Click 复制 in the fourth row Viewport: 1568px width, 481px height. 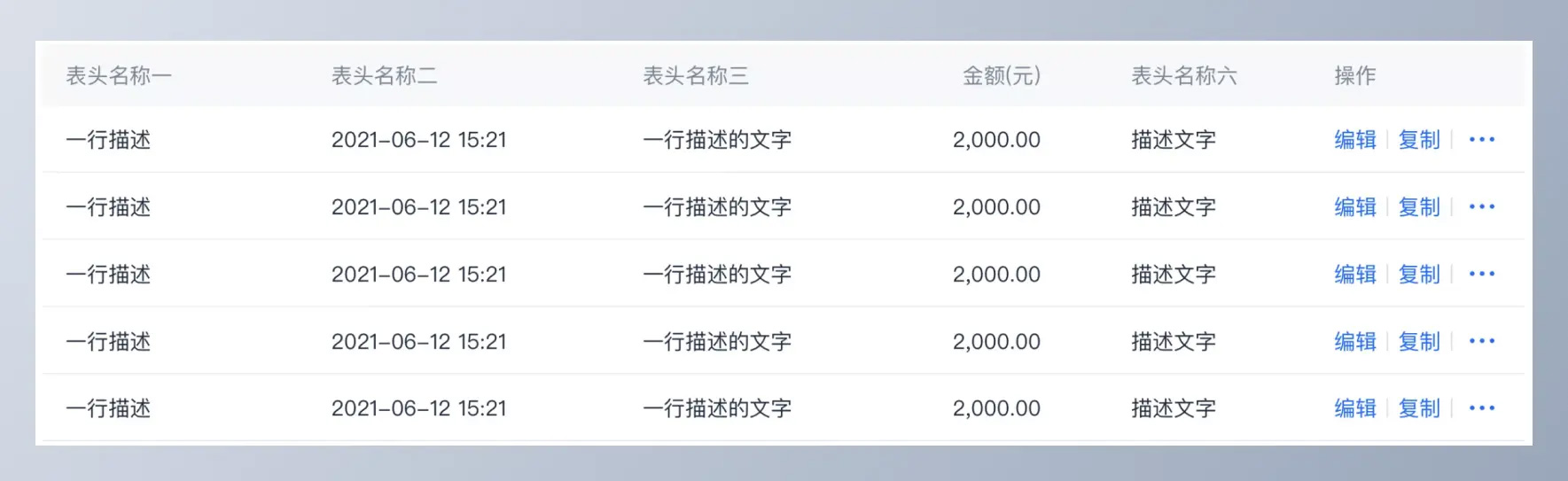(1419, 342)
